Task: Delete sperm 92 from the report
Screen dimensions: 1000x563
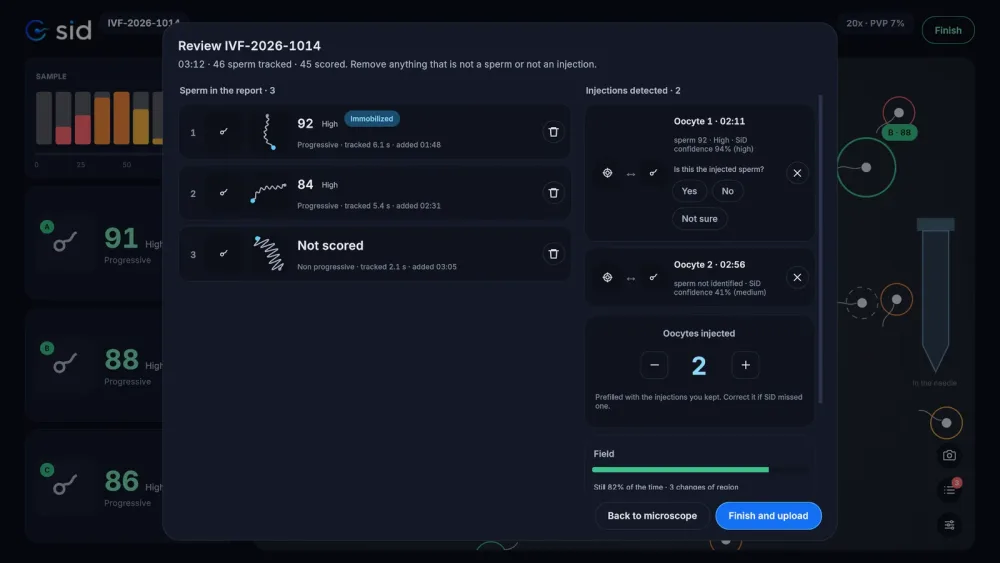Action: (x=553, y=132)
